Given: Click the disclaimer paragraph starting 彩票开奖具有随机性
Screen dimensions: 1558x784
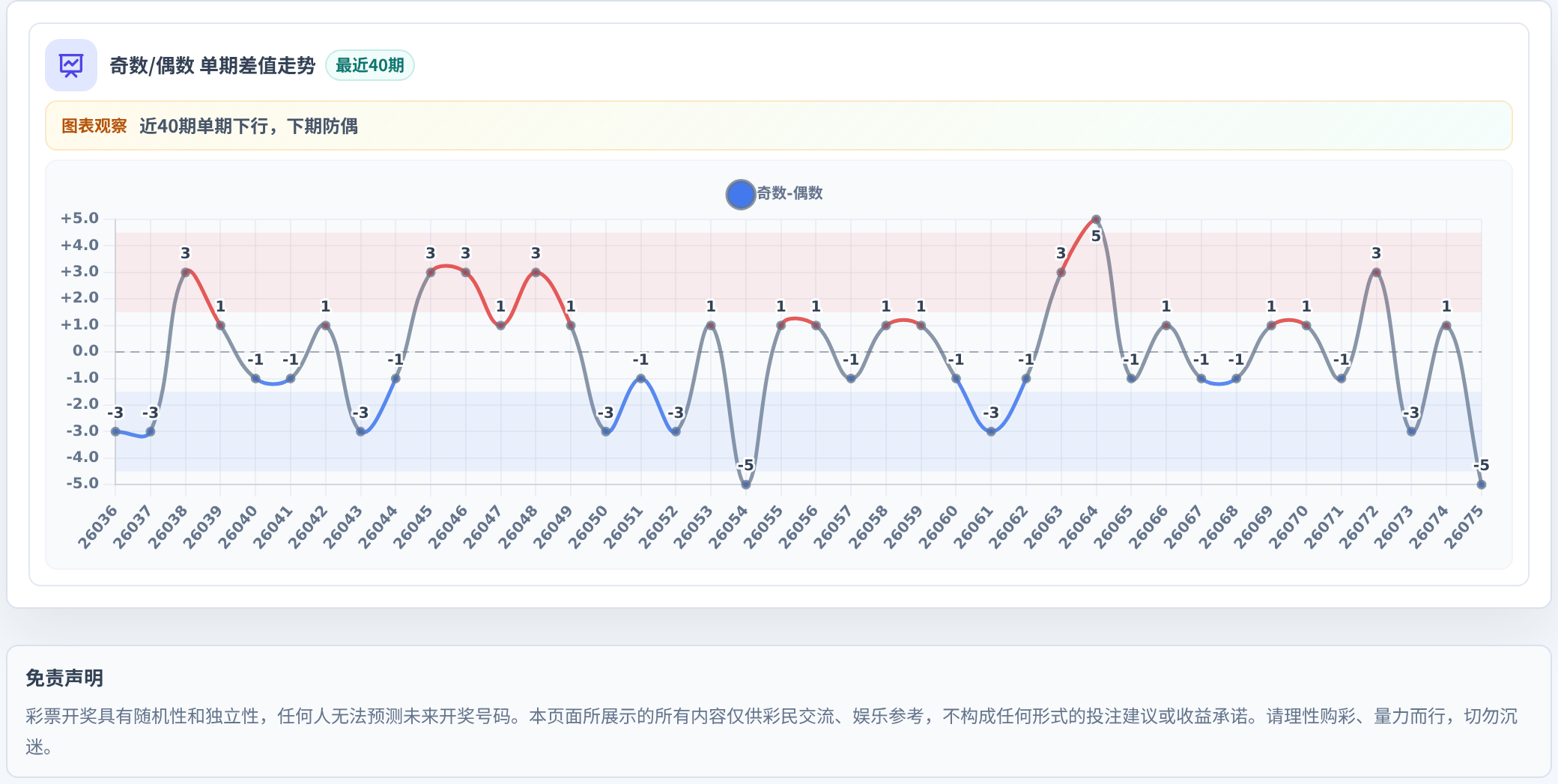Looking at the screenshot, I should click(772, 731).
